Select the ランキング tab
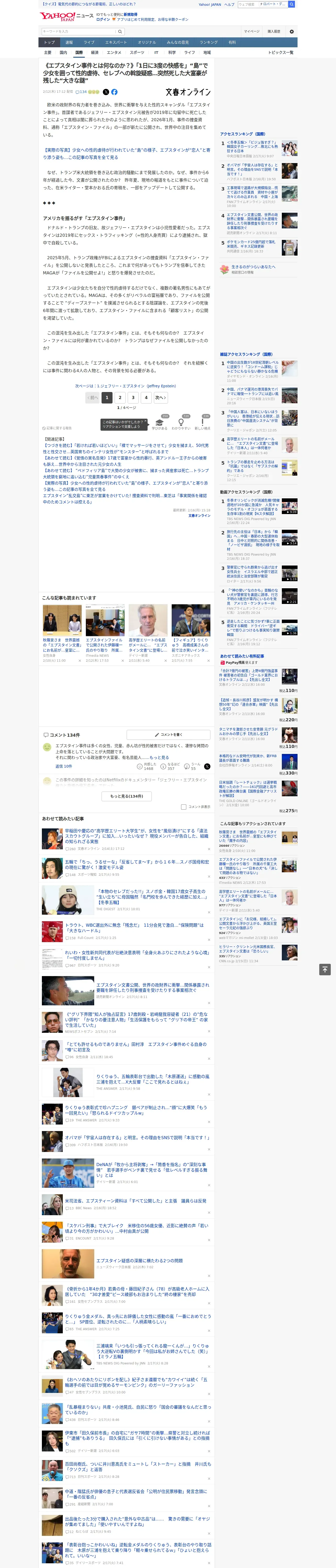 [x=209, y=42]
